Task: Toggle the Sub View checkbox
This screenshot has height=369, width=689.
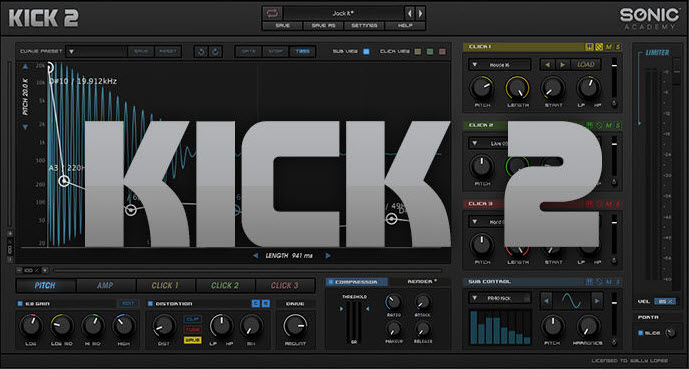Action: click(x=366, y=51)
